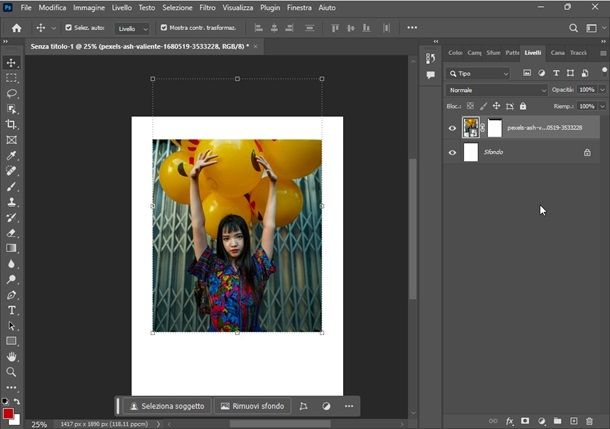Toggle lock image pixels brush icon
Viewport: 610px width, 429px height.
[483, 106]
